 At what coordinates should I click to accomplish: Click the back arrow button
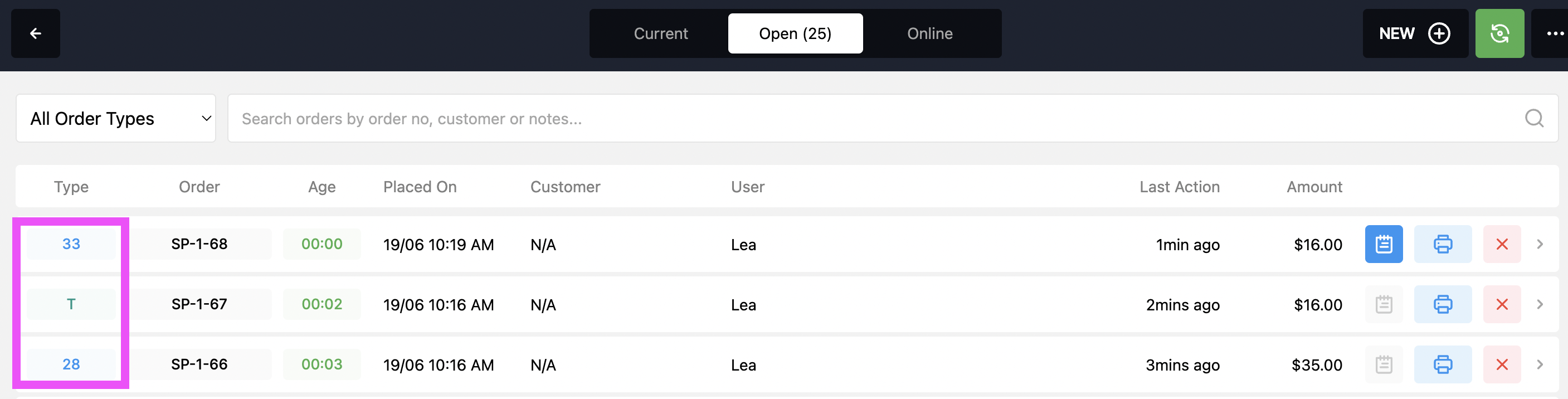(x=35, y=33)
